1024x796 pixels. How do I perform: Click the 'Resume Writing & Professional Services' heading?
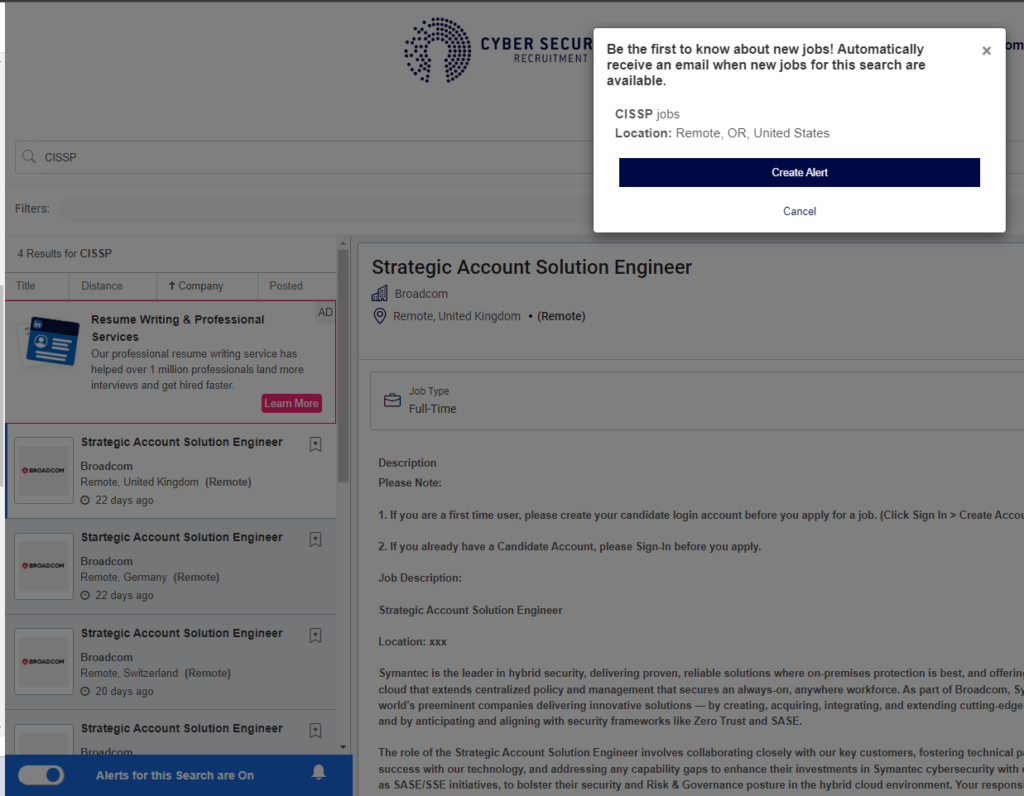coord(178,328)
